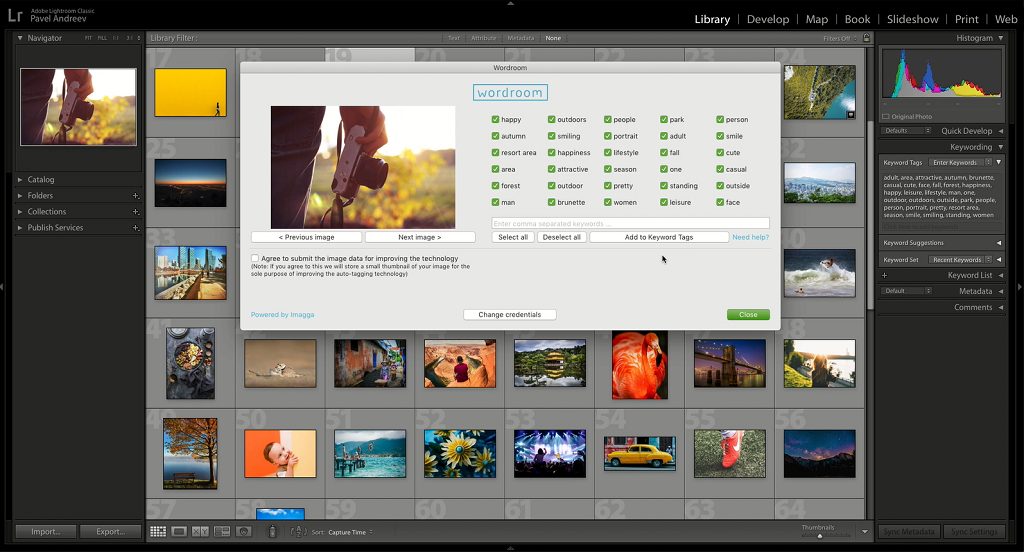Uncheck the 'happy' keyword checkbox
This screenshot has width=1024, height=552.
pos(496,120)
